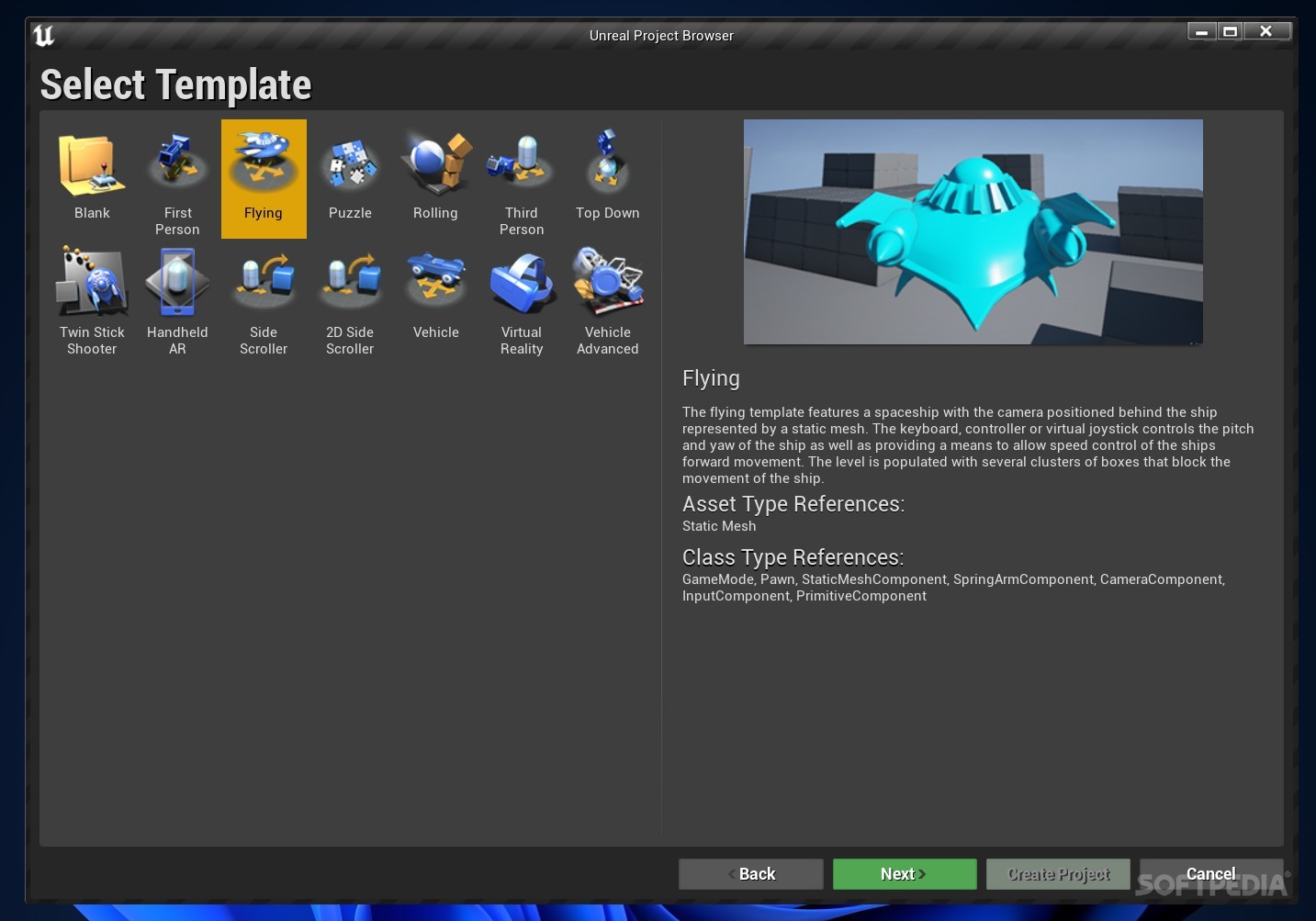Select the Top Down template
The width and height of the screenshot is (1316, 921).
coord(607,178)
